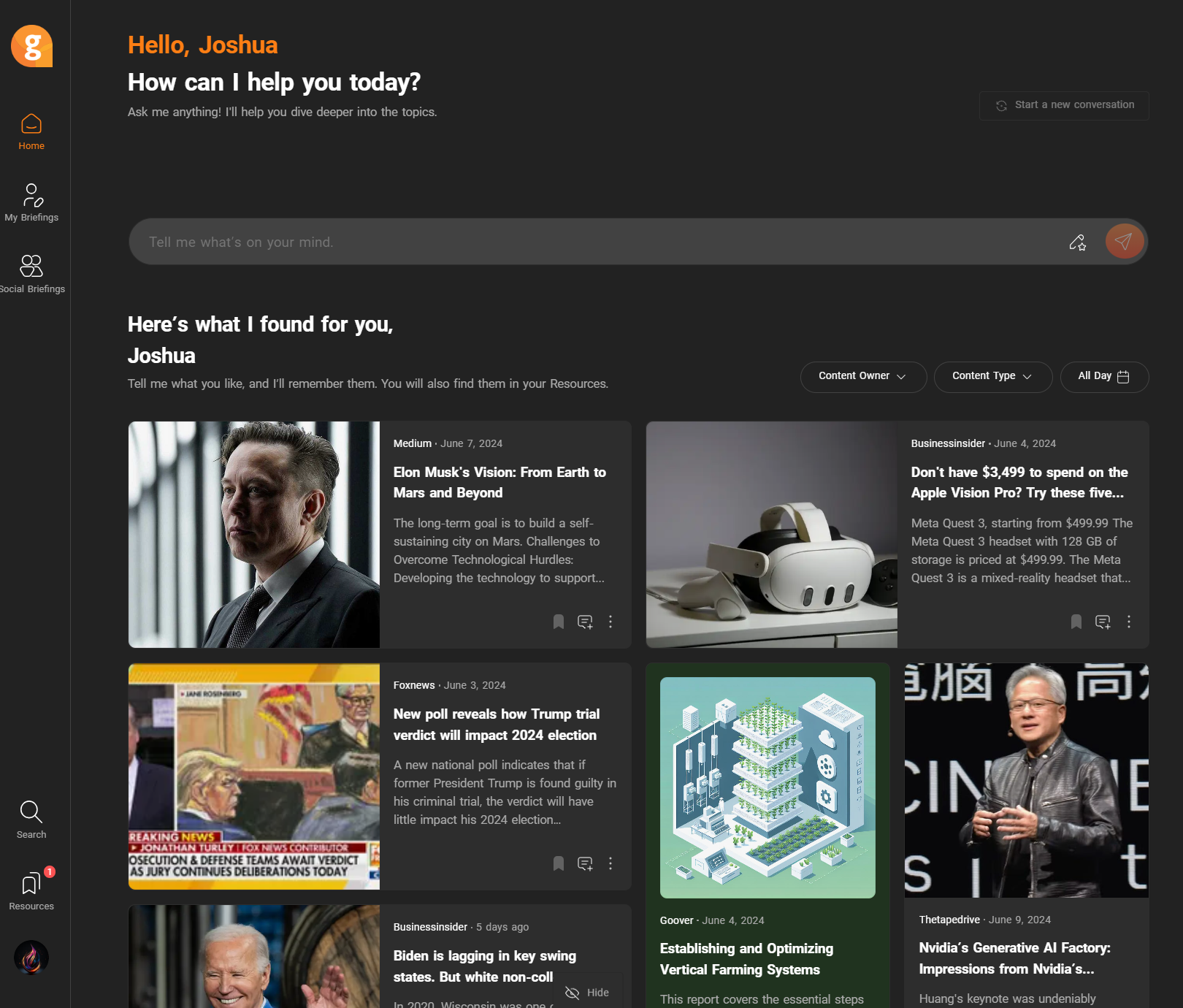This screenshot has width=1183, height=1008.
Task: Bookmark the Apple Vision Pro alternatives article
Action: coord(1076,622)
